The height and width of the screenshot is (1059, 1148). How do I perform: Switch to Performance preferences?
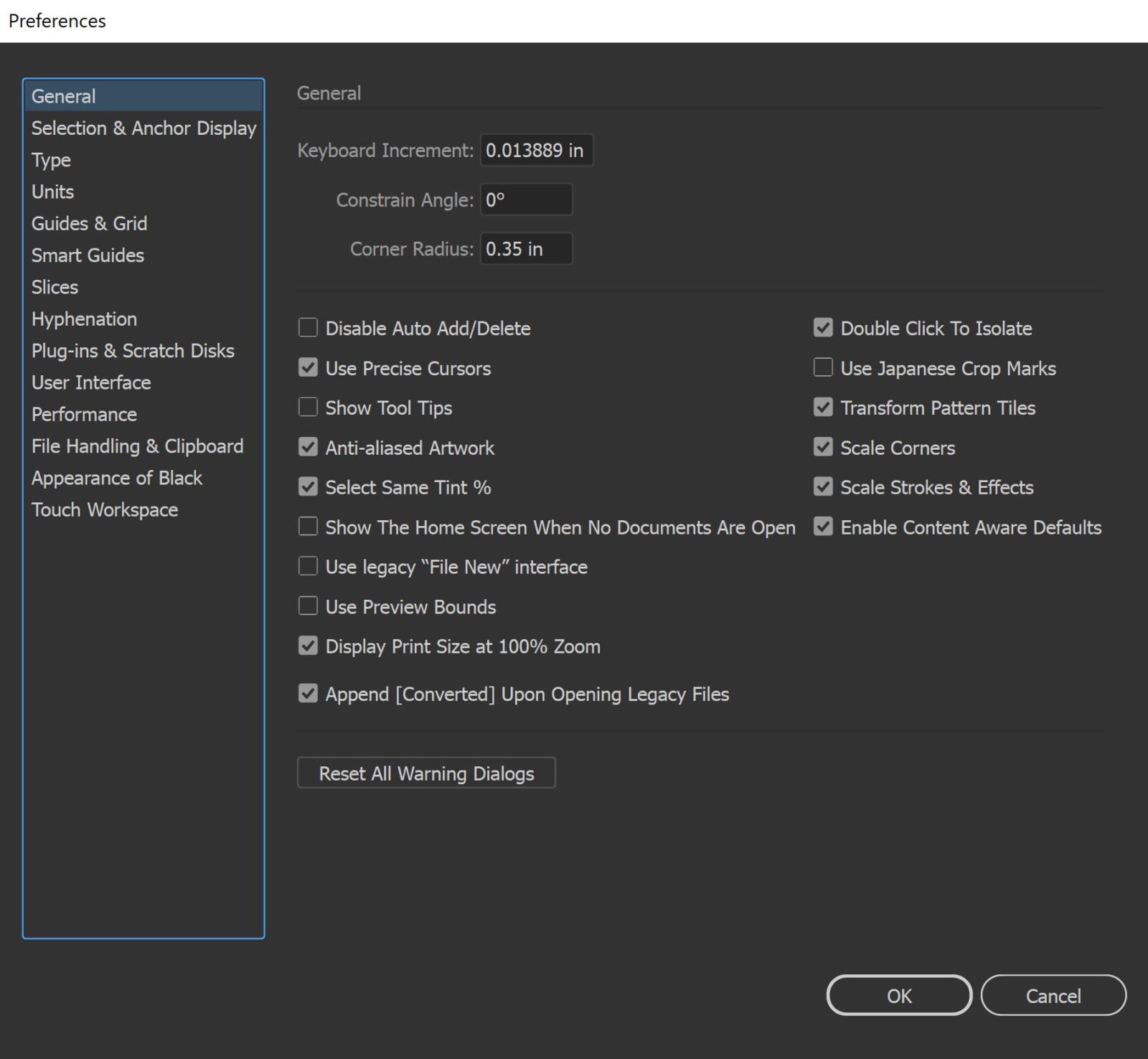point(143,414)
